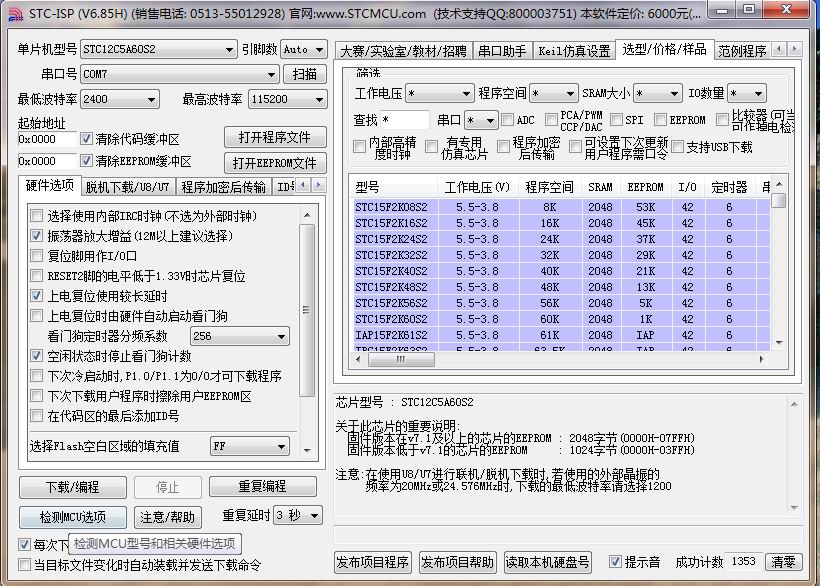Open 大赛/实验室/教材/招聘 tab
Image resolution: width=820 pixels, height=586 pixels.
pos(403,51)
